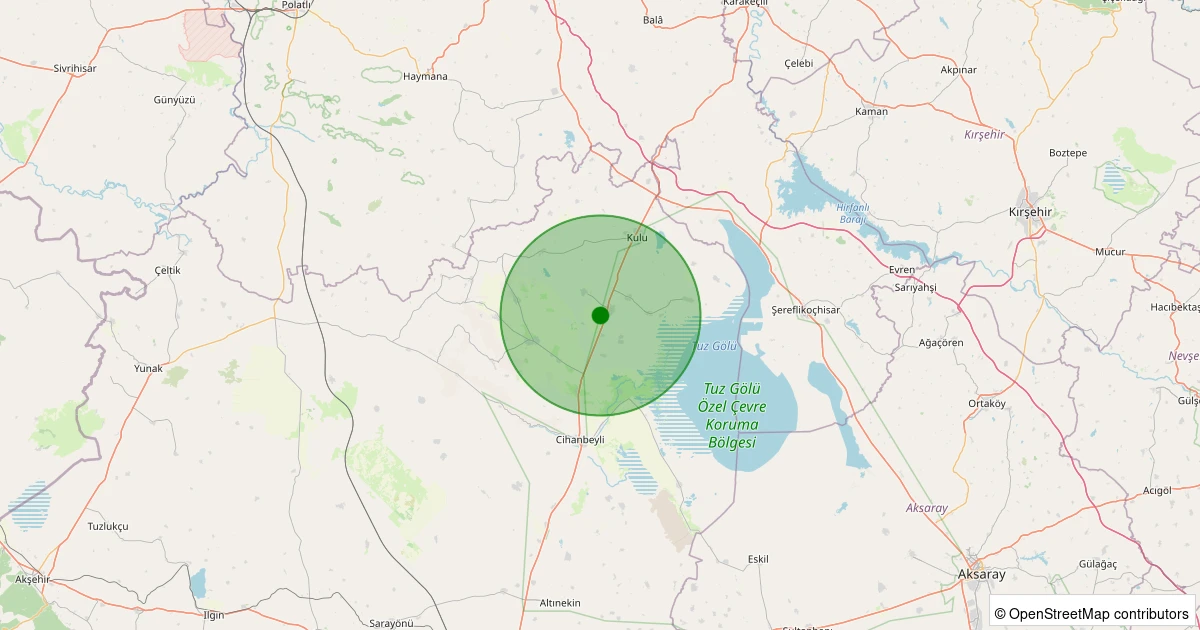Screen dimensions: 1200x630
Task: Select the Kaman town label
Action: coord(871,111)
